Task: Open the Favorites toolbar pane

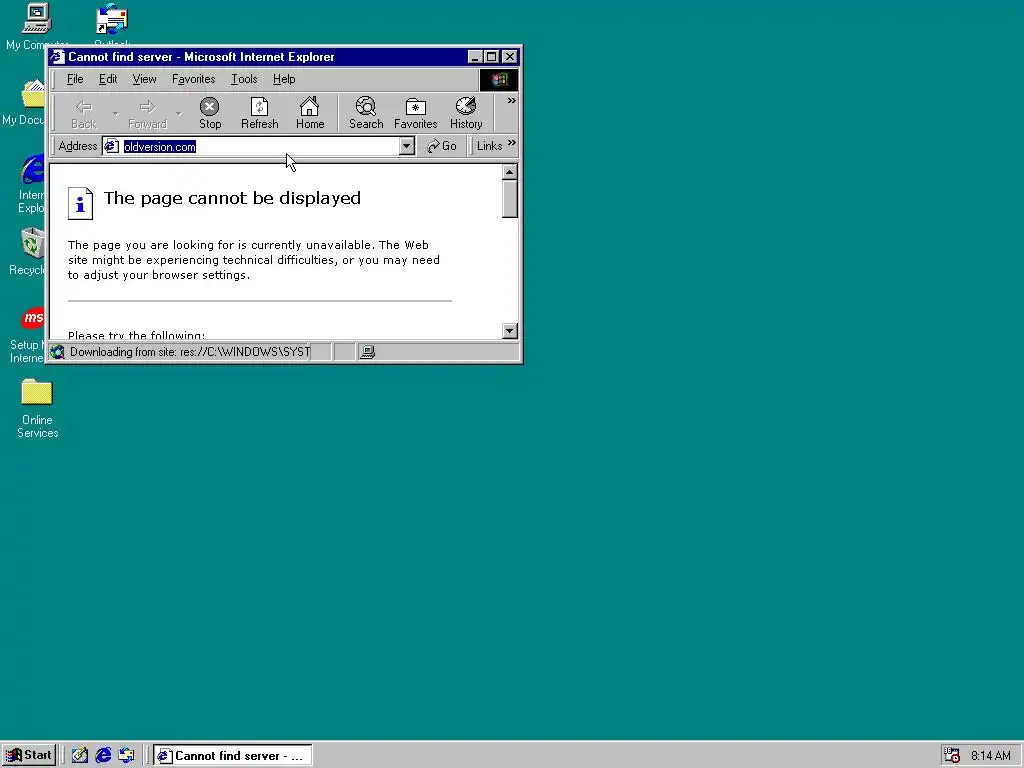Action: coord(415,114)
